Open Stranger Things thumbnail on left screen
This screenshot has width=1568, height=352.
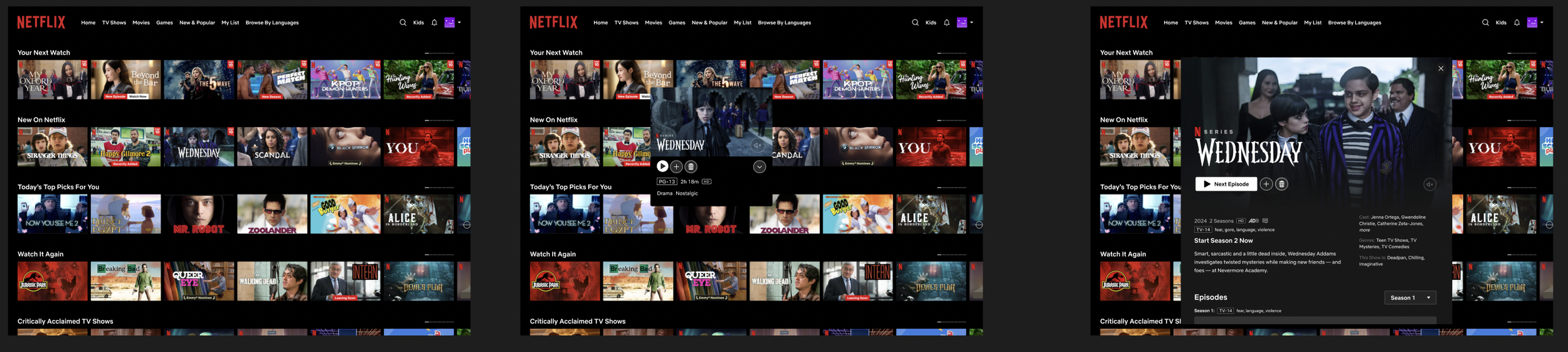tap(53, 147)
